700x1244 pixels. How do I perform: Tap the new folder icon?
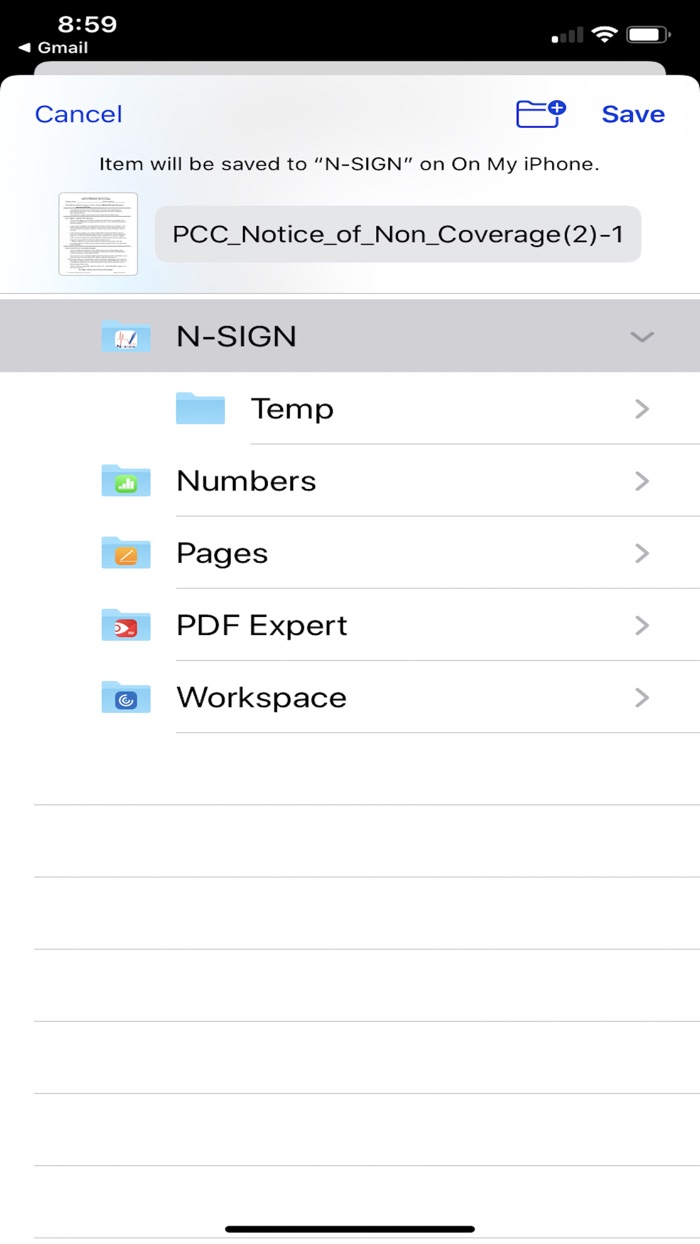[541, 114]
